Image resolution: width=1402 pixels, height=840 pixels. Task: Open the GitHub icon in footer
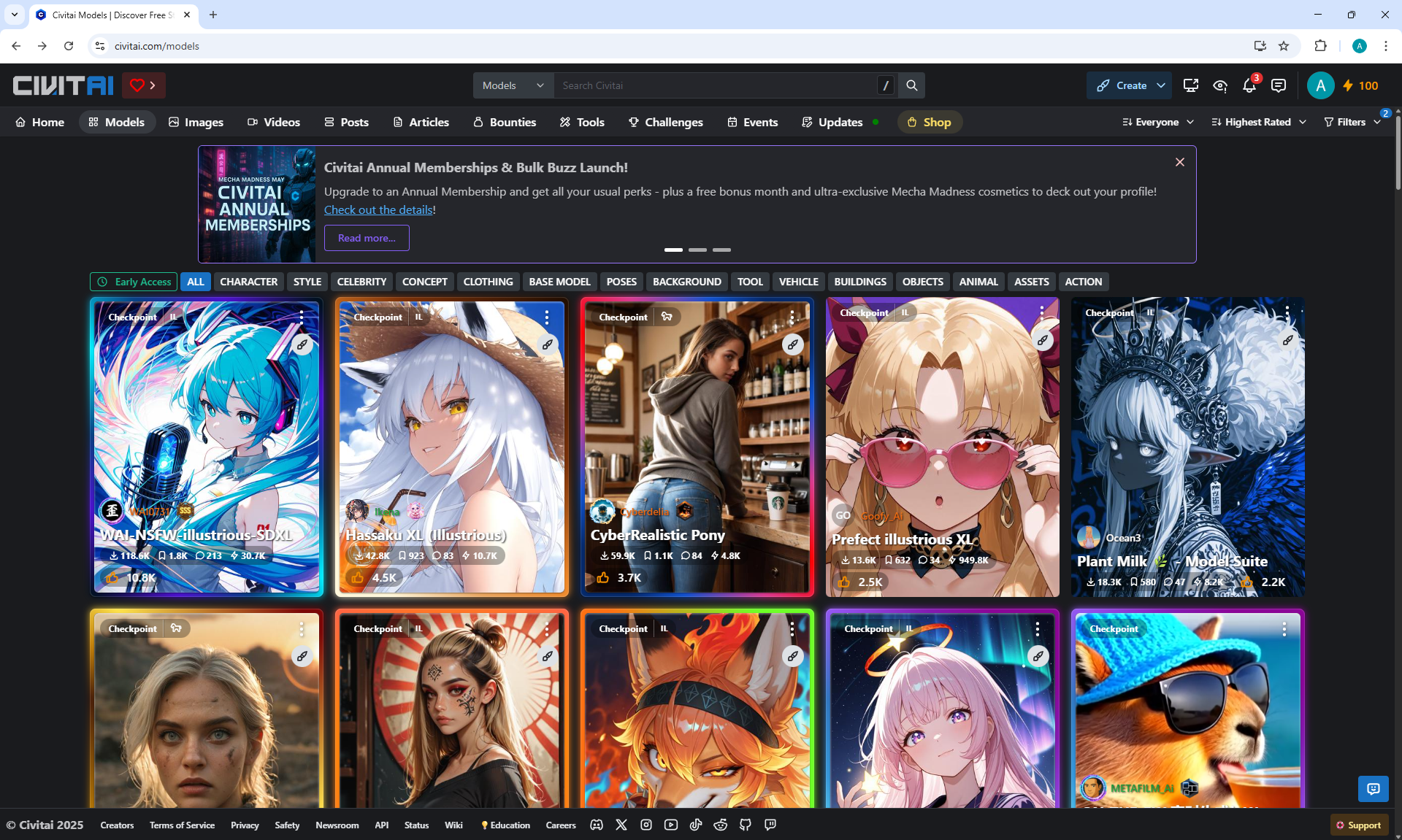[x=745, y=825]
